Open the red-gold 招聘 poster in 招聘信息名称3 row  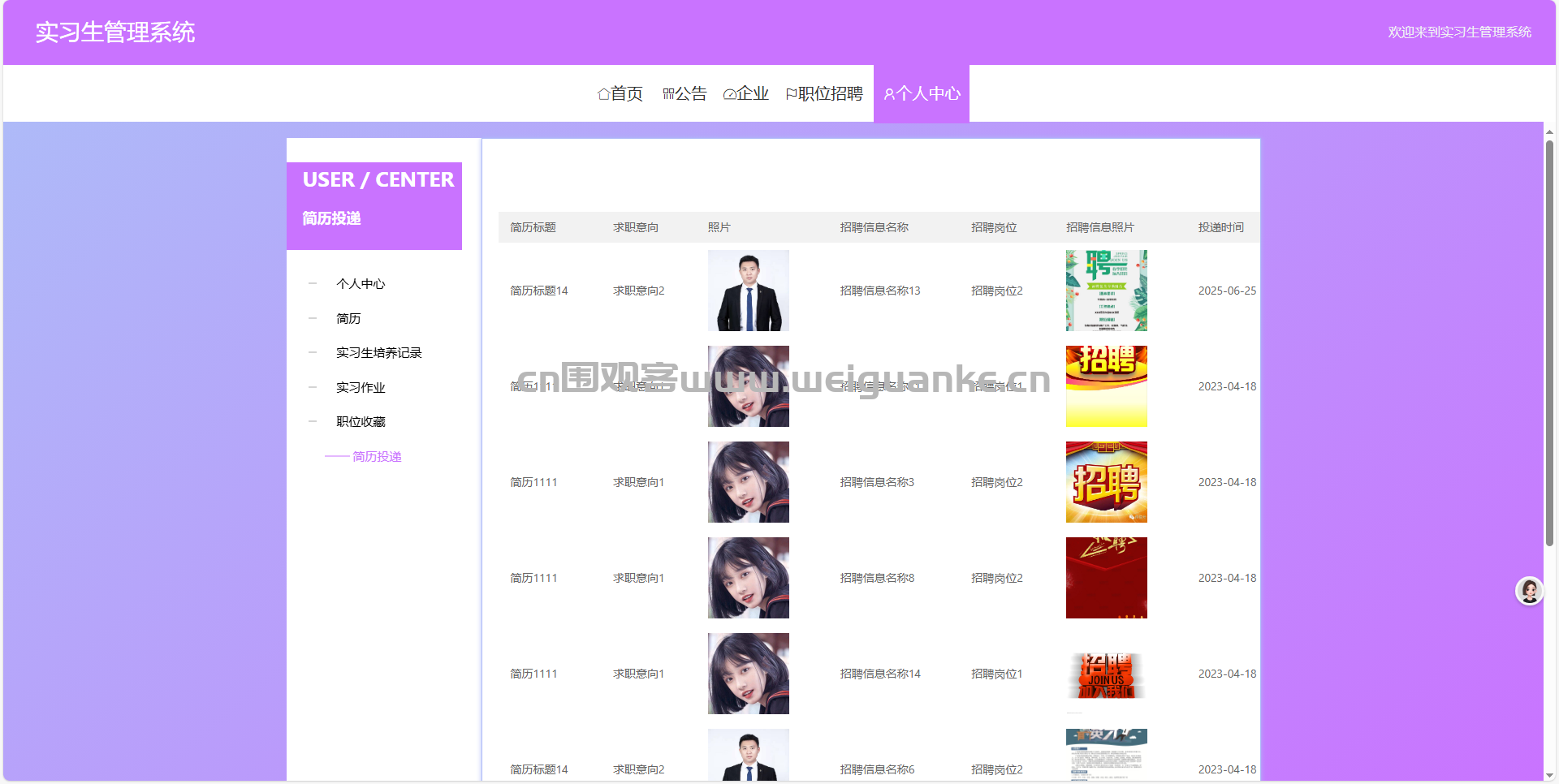1107,482
